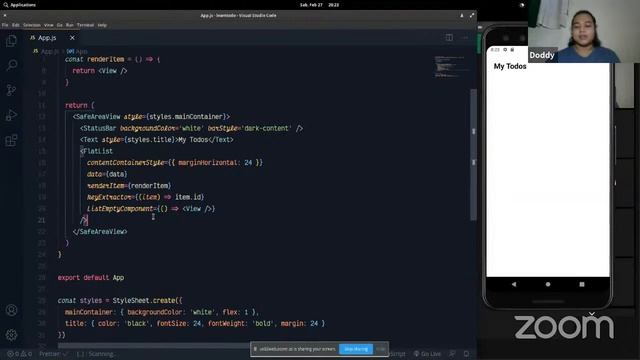Image resolution: width=640 pixels, height=360 pixels.
Task: Click the Prettier status bar item
Action: click(53, 354)
